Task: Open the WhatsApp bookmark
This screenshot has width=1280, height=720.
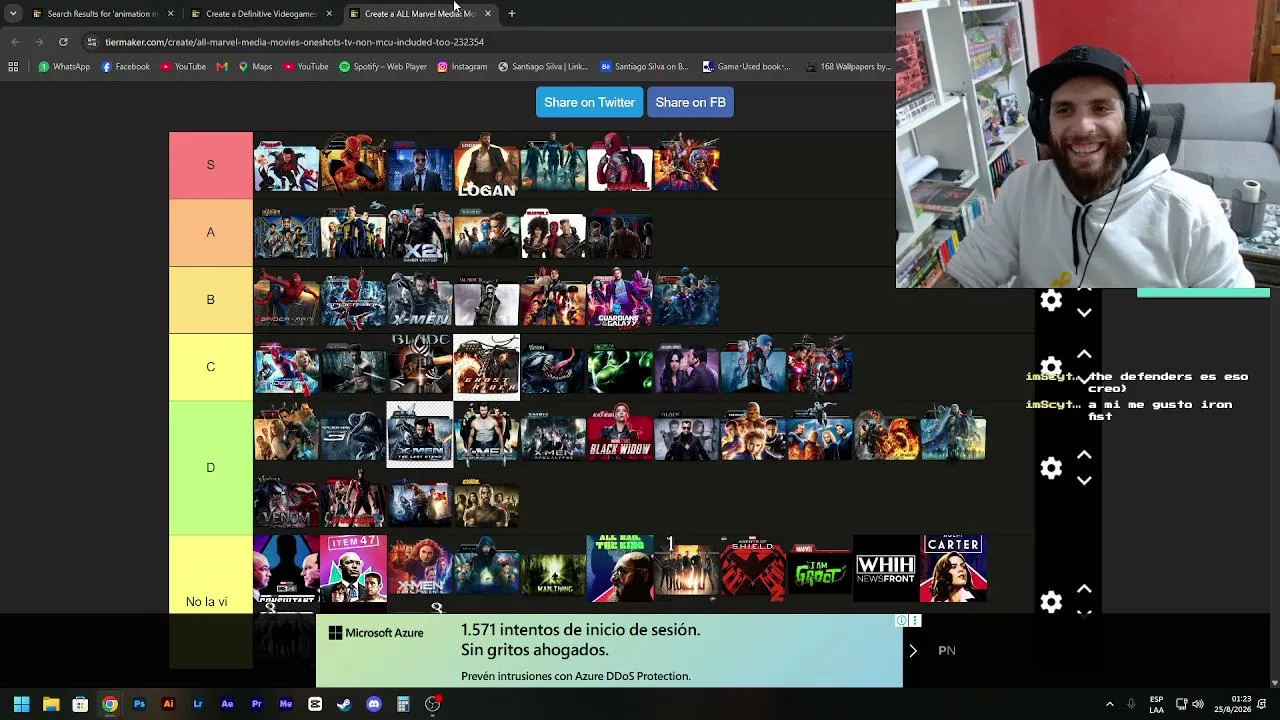Action: [64, 67]
